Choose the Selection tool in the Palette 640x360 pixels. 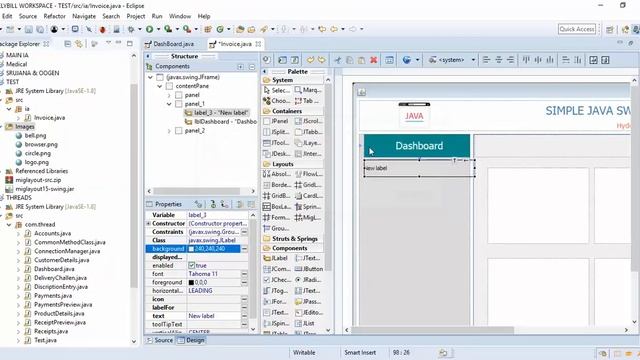tap(277, 90)
